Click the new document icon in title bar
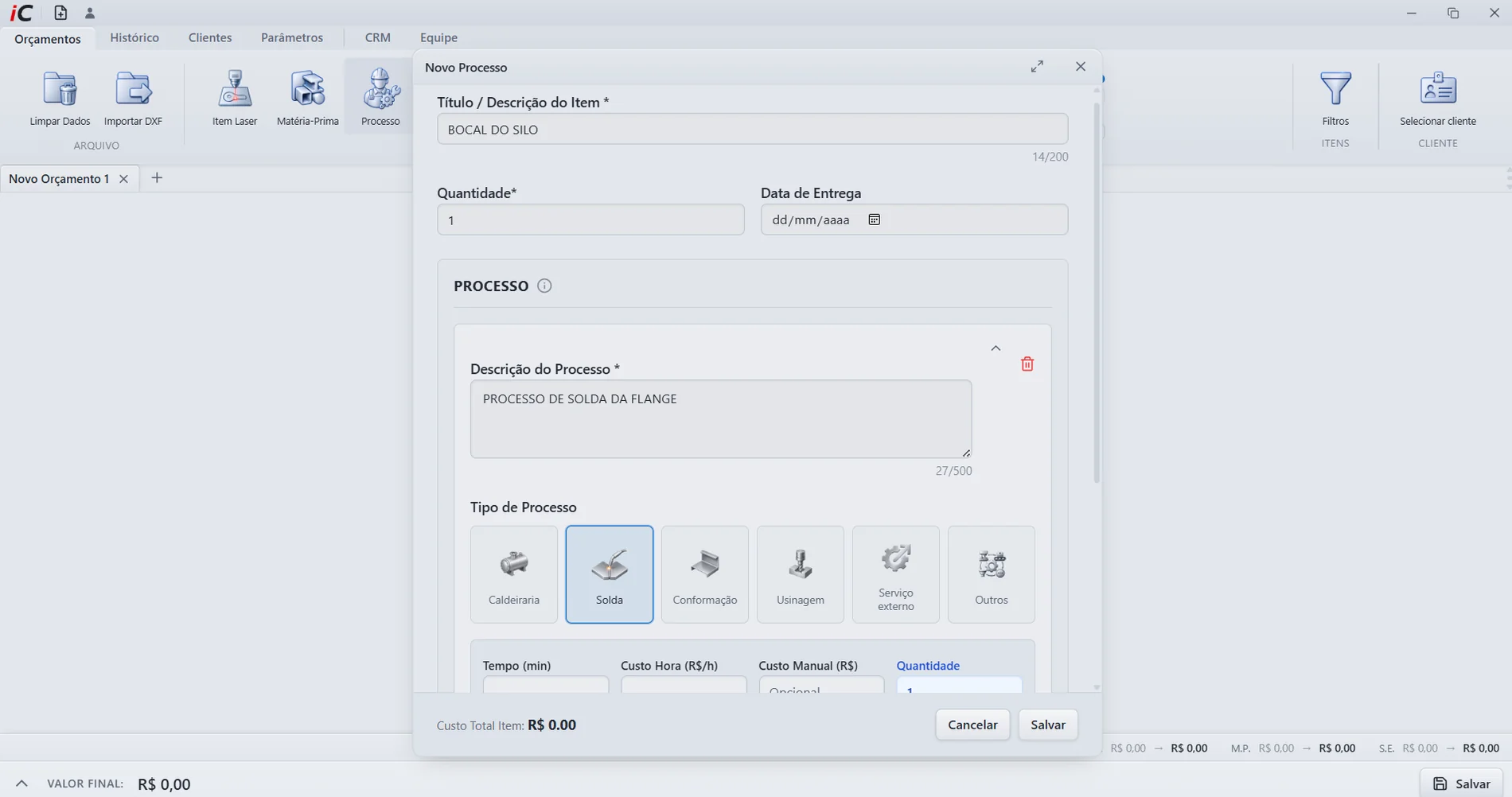The image size is (1512, 797). [x=60, y=13]
